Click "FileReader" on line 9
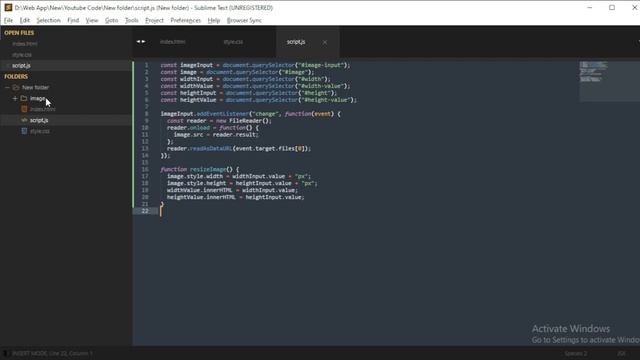This screenshot has width=640, height=360. [245, 121]
